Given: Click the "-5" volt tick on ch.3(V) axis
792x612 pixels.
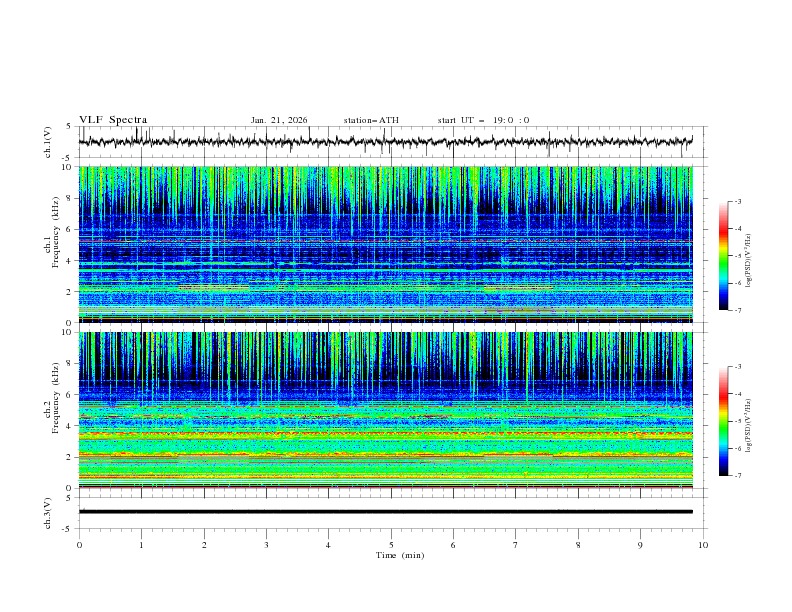Looking at the screenshot, I should (x=67, y=529).
